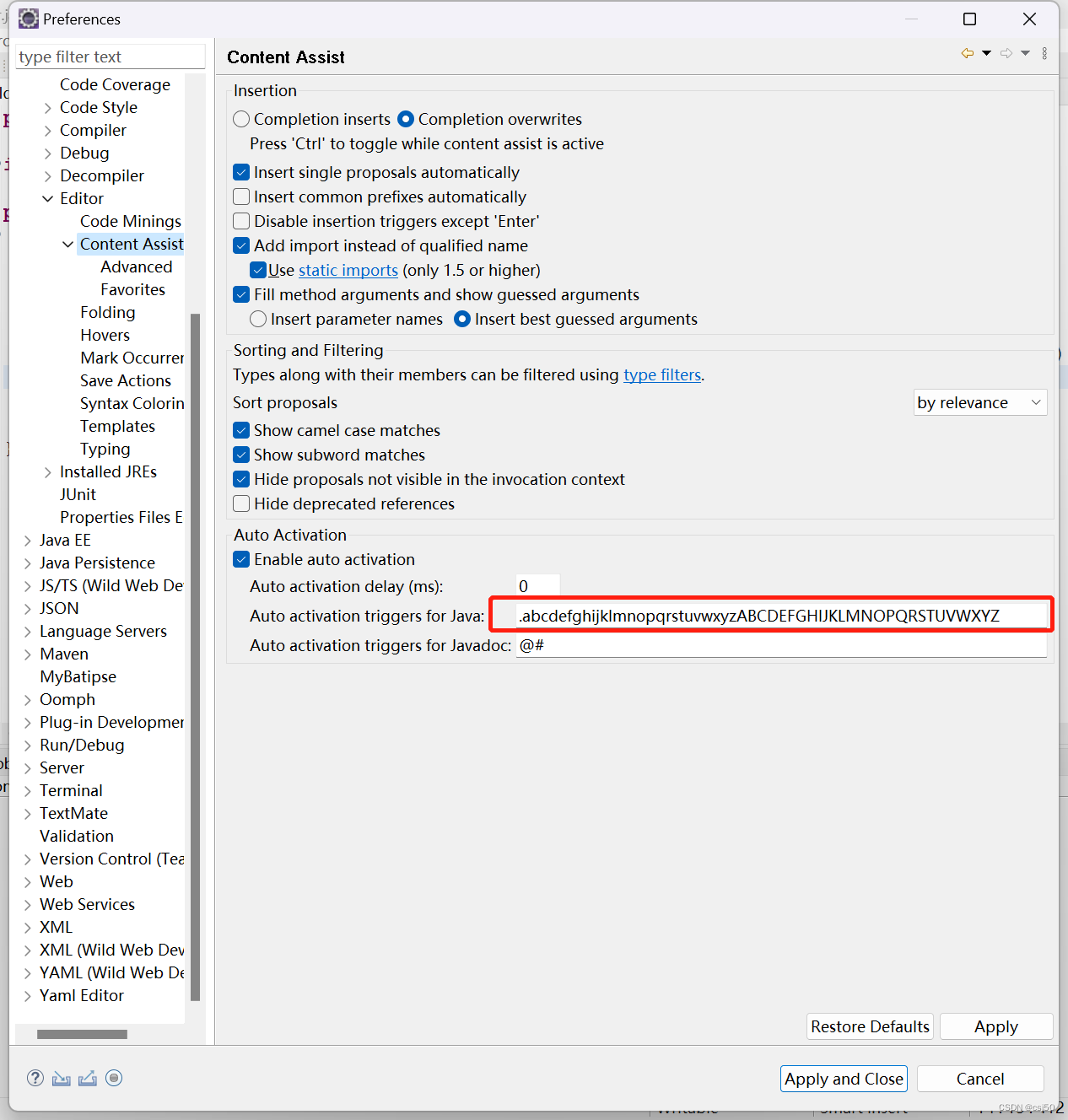Expand the Code Style tree node
1068x1120 pixels.
coord(48,107)
